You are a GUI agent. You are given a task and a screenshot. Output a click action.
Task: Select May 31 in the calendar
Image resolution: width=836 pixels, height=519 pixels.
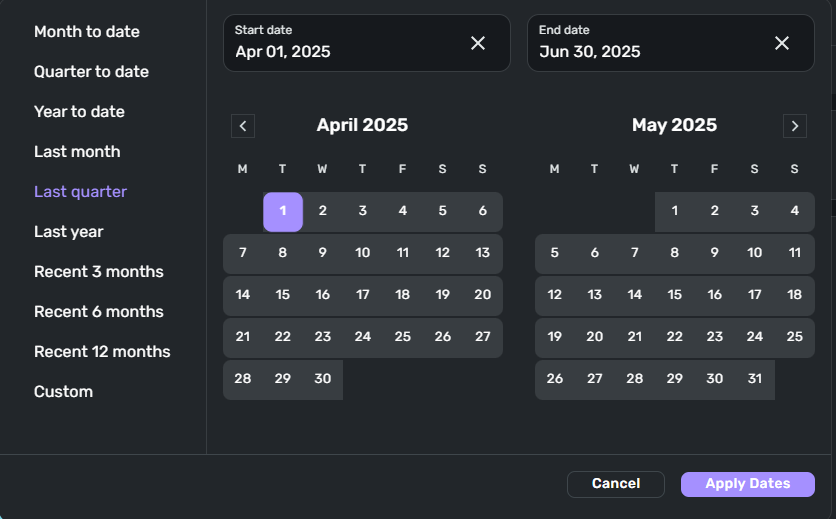pyautogui.click(x=754, y=379)
